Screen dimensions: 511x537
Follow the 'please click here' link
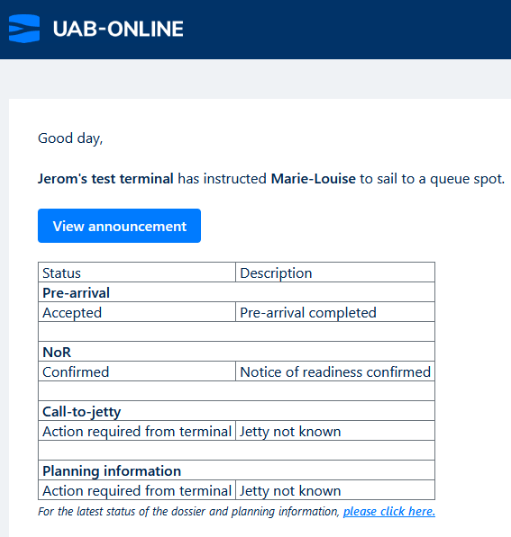pos(389,511)
